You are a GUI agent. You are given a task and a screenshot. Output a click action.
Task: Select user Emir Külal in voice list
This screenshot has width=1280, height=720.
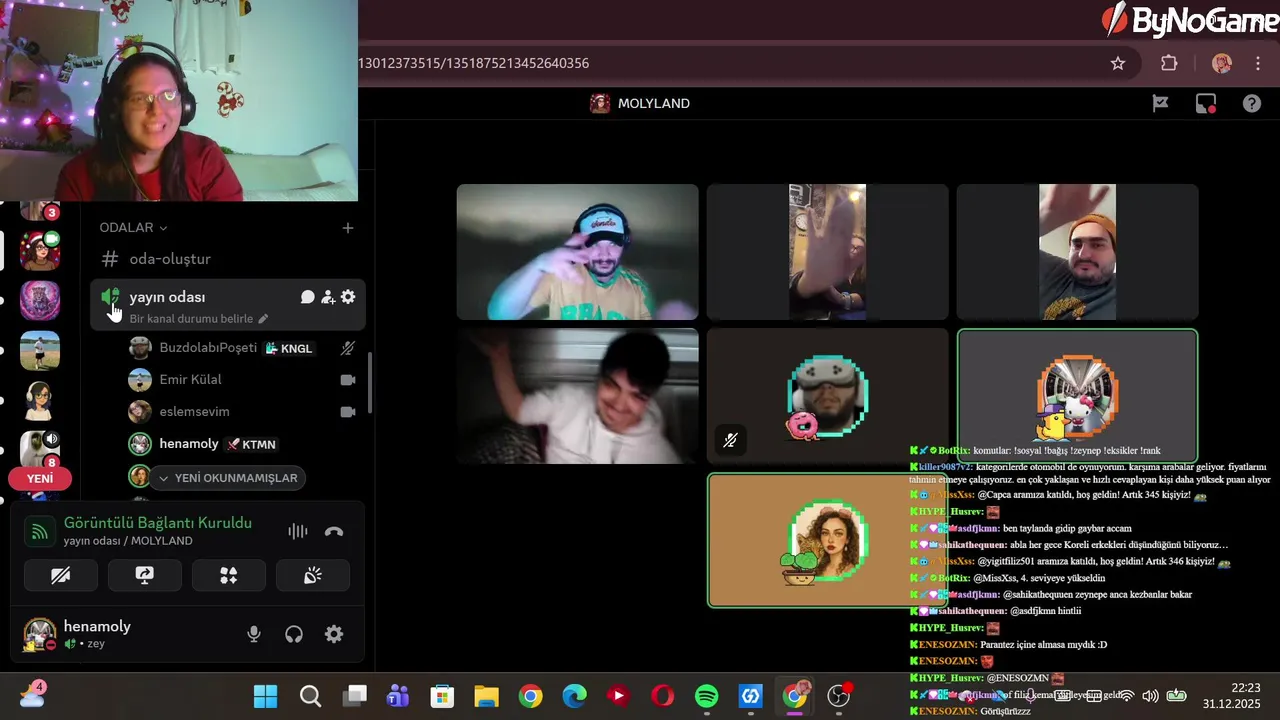[190, 380]
